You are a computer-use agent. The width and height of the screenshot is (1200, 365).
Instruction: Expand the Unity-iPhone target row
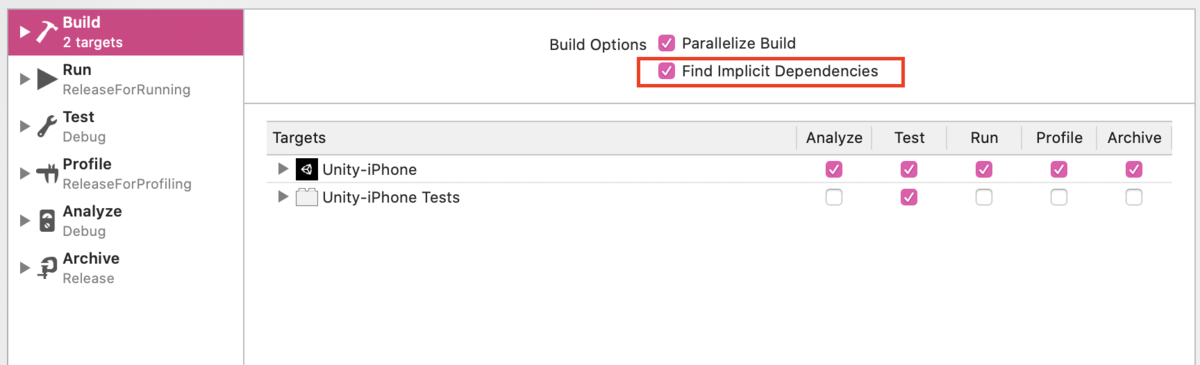coord(283,169)
